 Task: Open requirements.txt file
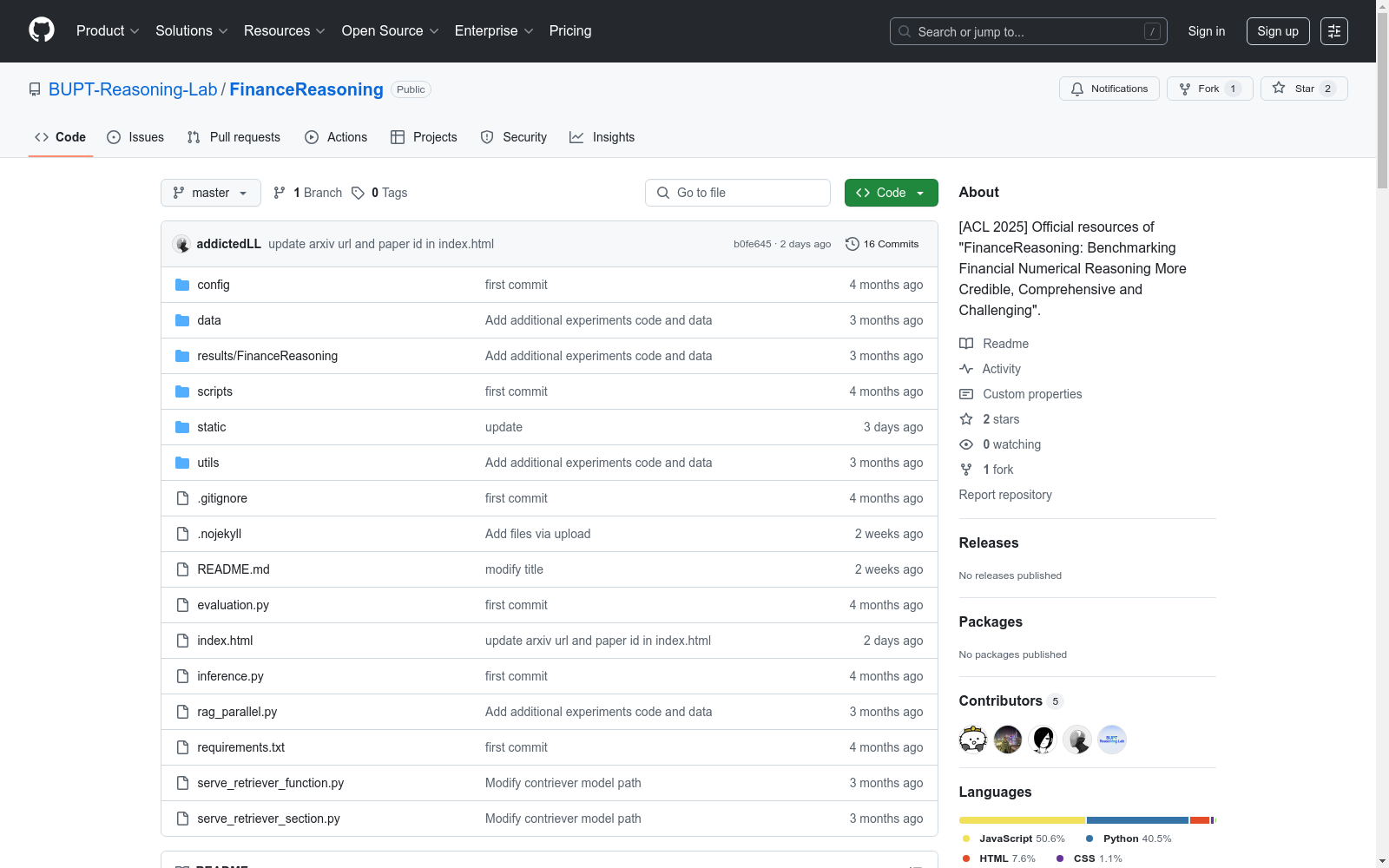tap(240, 747)
